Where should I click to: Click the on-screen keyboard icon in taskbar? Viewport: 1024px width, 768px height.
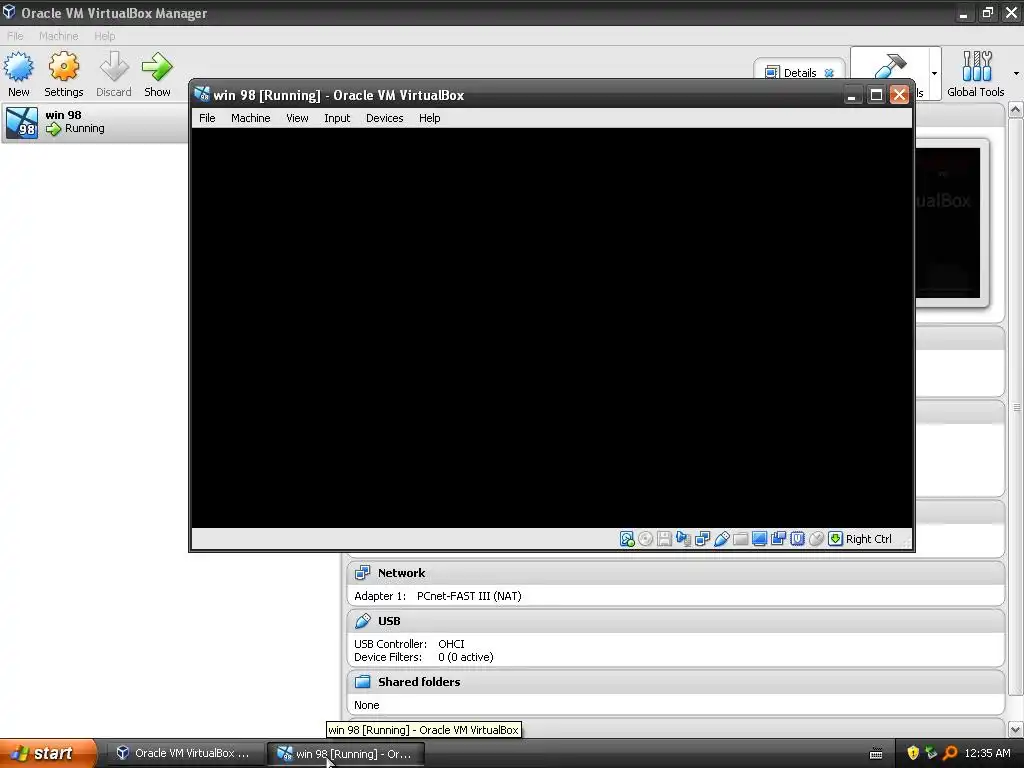(x=876, y=754)
